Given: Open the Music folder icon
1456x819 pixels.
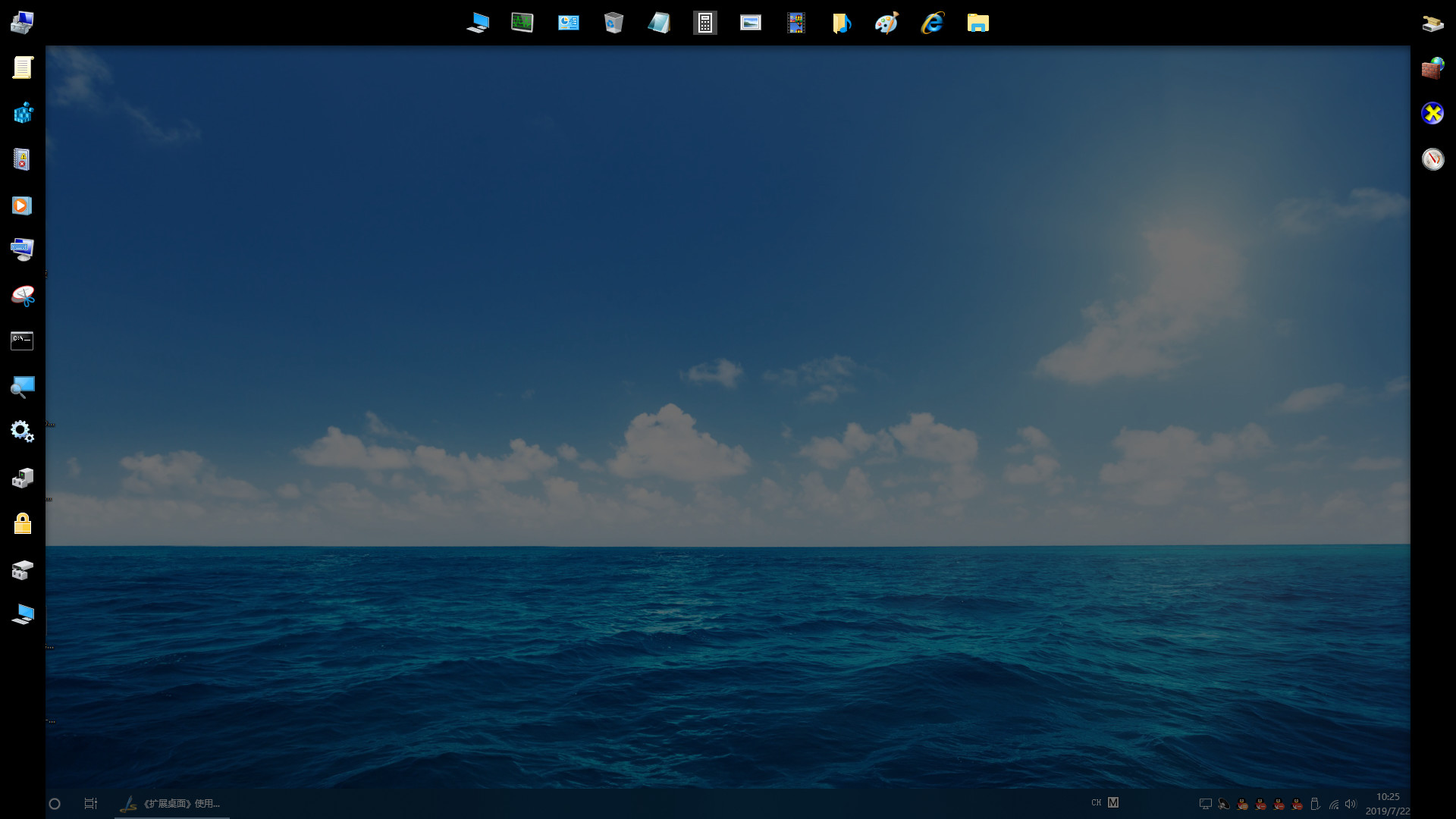Looking at the screenshot, I should pyautogui.click(x=842, y=23).
